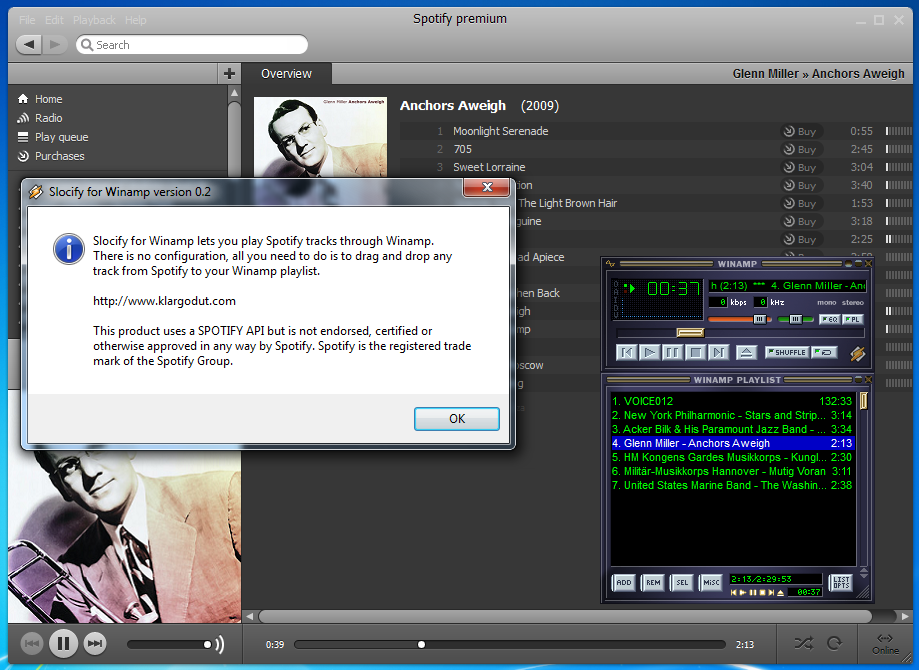Open Radio in the Spotify sidebar
Screen dimensions: 919x670
(40, 118)
